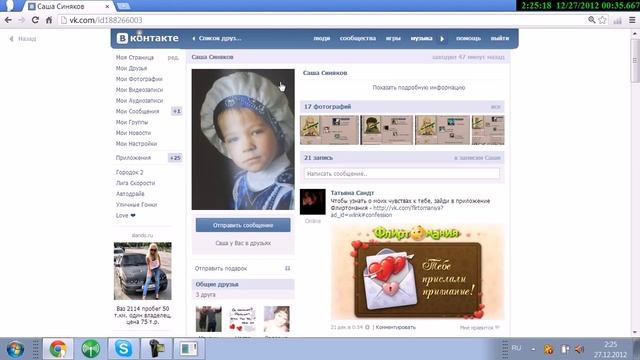Click the ВКонтакте logo
This screenshot has width=640, height=360.
point(148,38)
